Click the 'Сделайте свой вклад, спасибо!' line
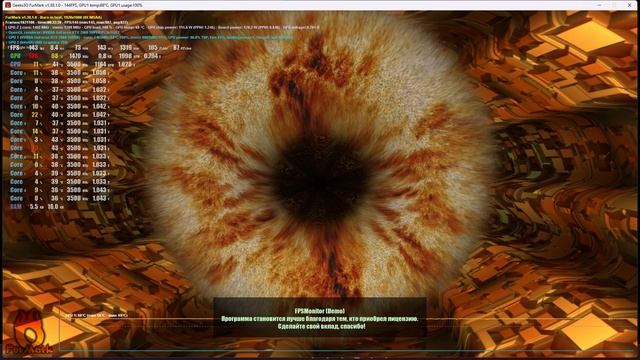 (x=321, y=327)
